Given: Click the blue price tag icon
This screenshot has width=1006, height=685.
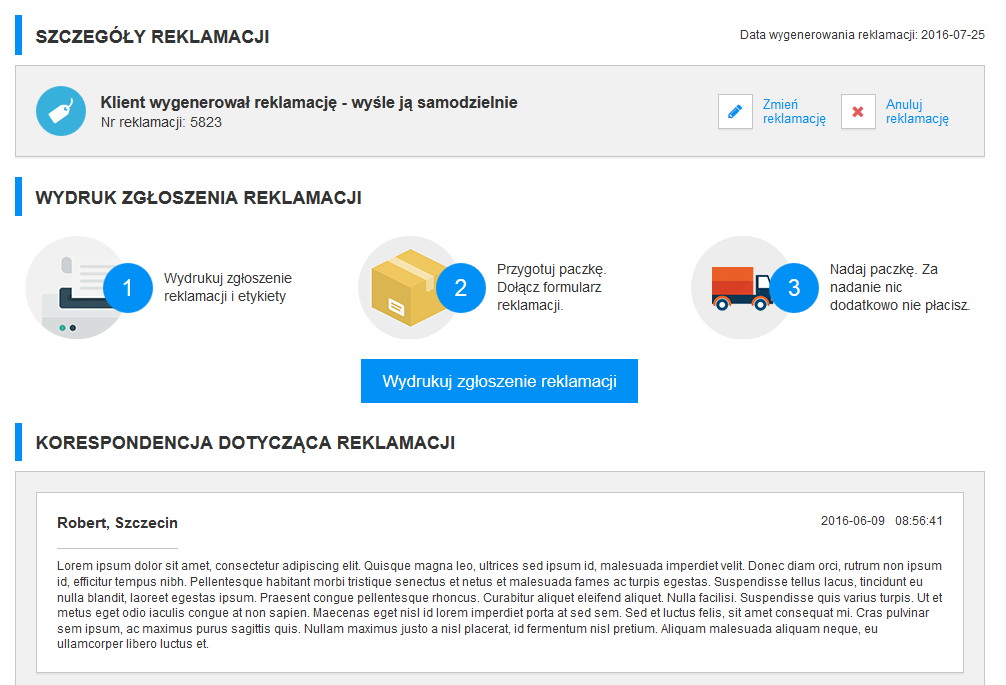Looking at the screenshot, I should (61, 111).
